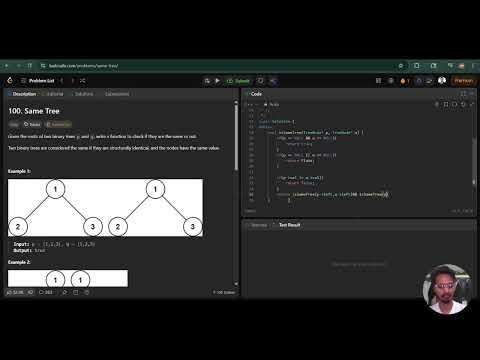Click the Auto mode toggle next to language

(272, 105)
